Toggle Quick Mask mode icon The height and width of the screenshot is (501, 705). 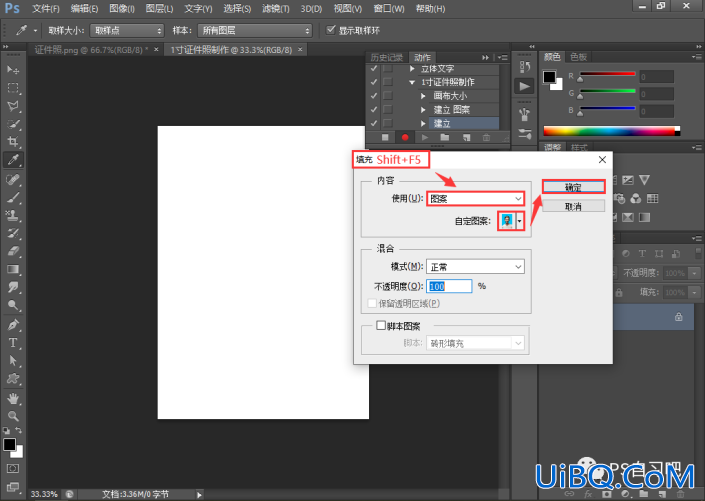point(13,469)
